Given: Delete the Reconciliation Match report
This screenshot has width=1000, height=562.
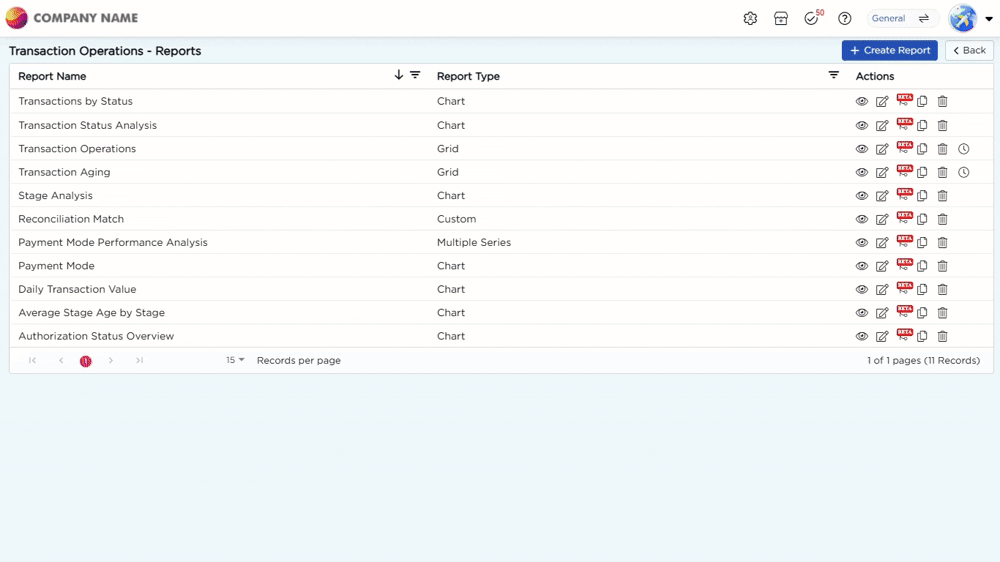Looking at the screenshot, I should pos(943,219).
